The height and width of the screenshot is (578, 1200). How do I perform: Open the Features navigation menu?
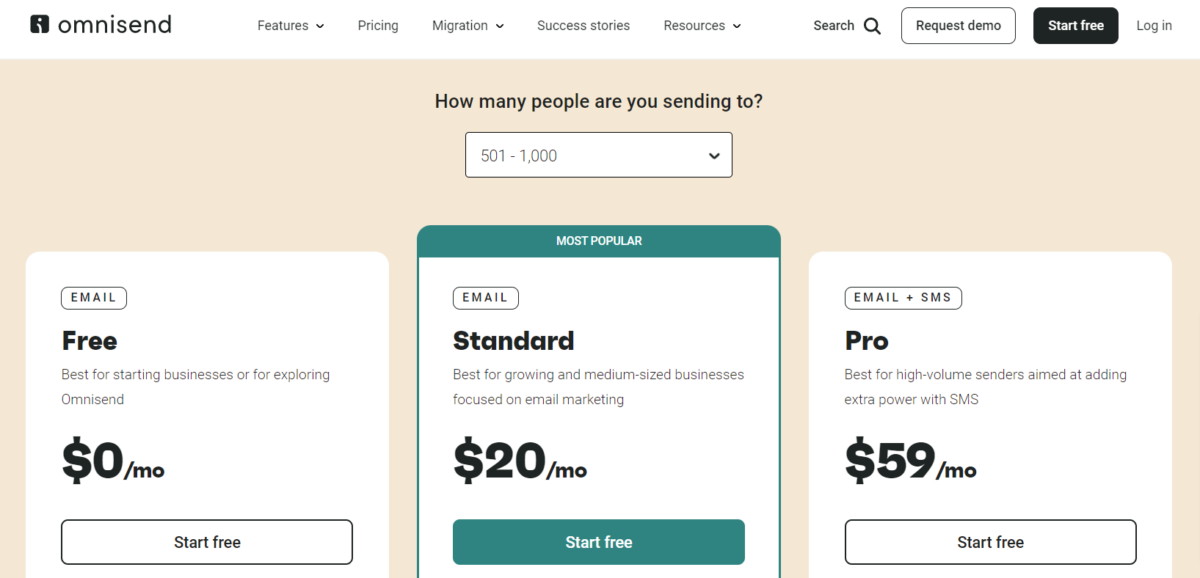(x=283, y=25)
